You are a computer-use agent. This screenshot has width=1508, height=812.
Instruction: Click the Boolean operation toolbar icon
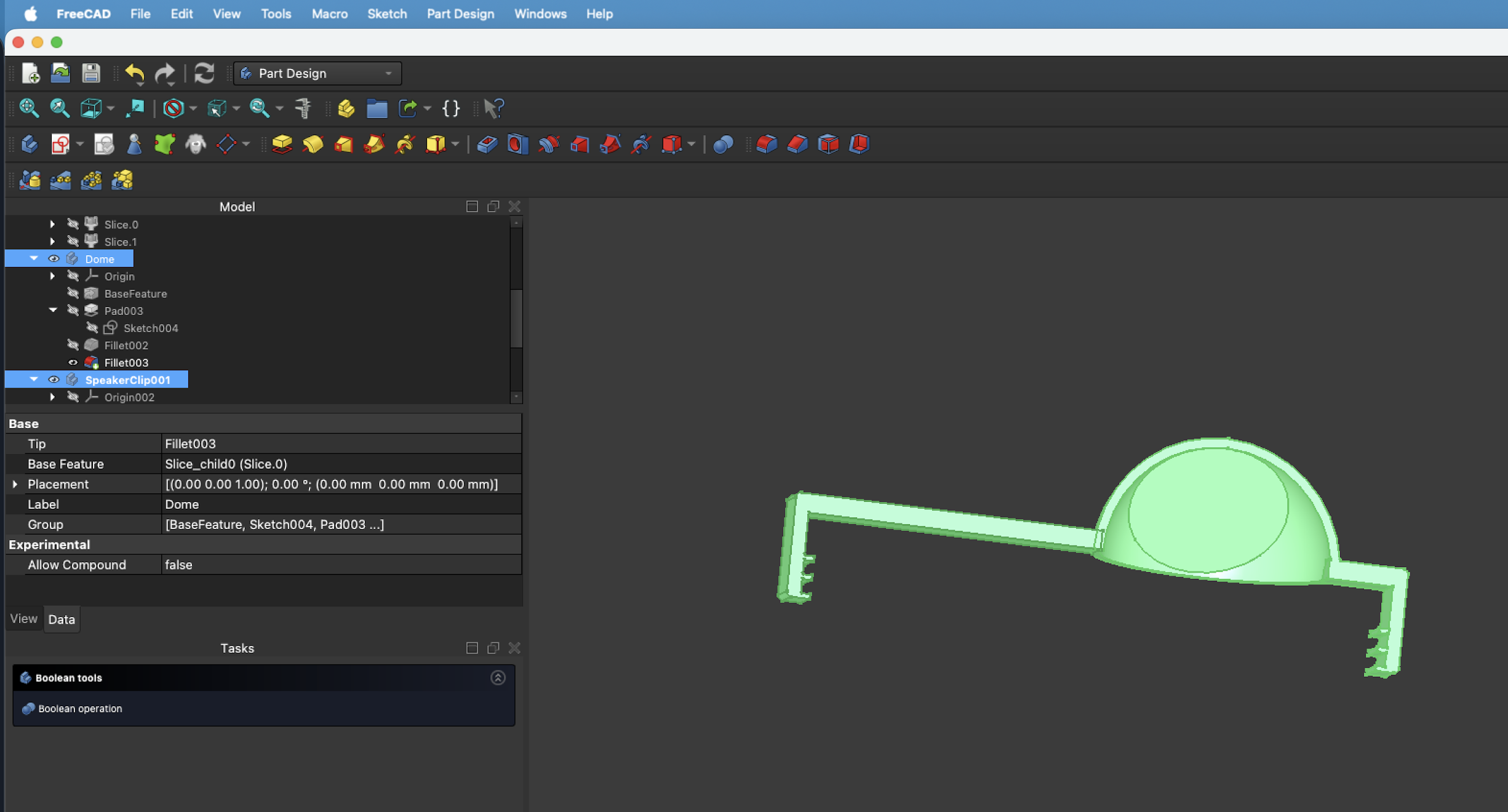pyautogui.click(x=723, y=144)
